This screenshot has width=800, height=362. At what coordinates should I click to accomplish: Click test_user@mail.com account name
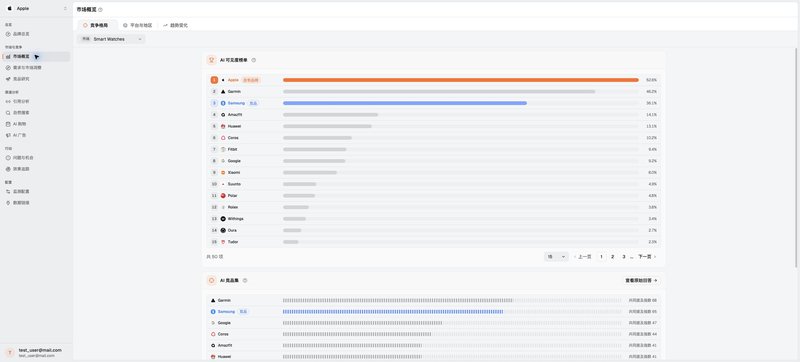coord(40,350)
